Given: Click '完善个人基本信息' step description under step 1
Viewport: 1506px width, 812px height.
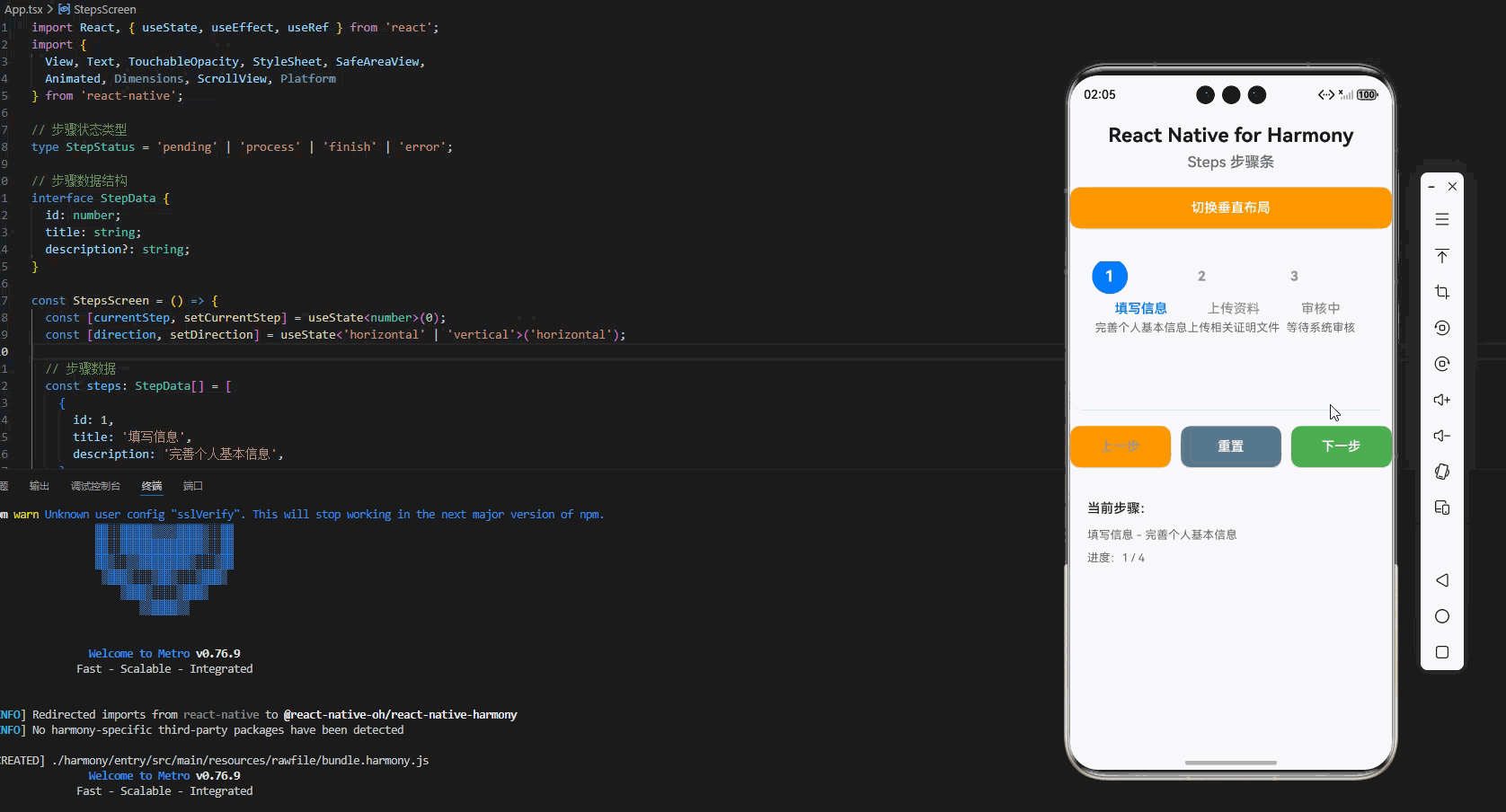Looking at the screenshot, I should pyautogui.click(x=1140, y=328).
